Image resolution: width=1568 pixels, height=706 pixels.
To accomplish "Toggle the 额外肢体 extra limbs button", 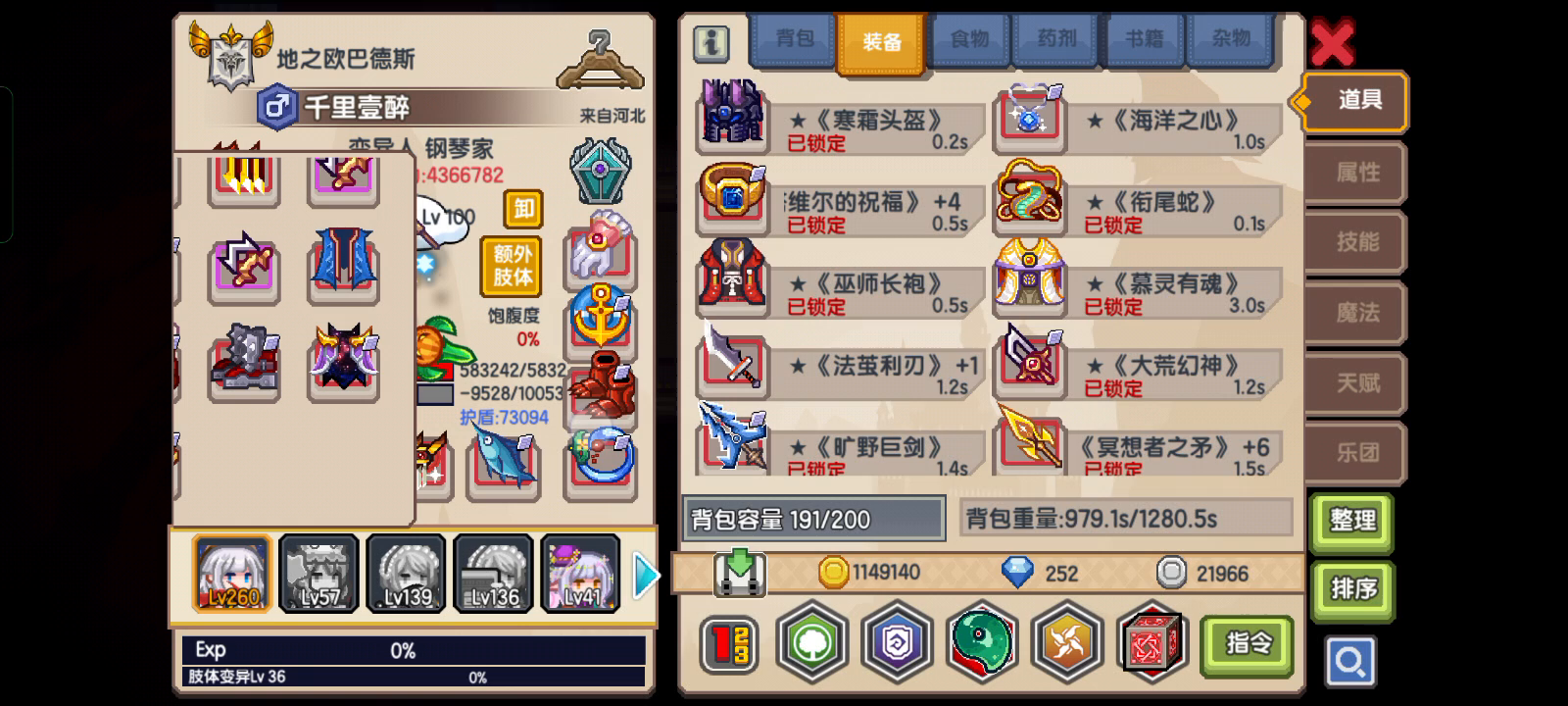I will click(512, 267).
